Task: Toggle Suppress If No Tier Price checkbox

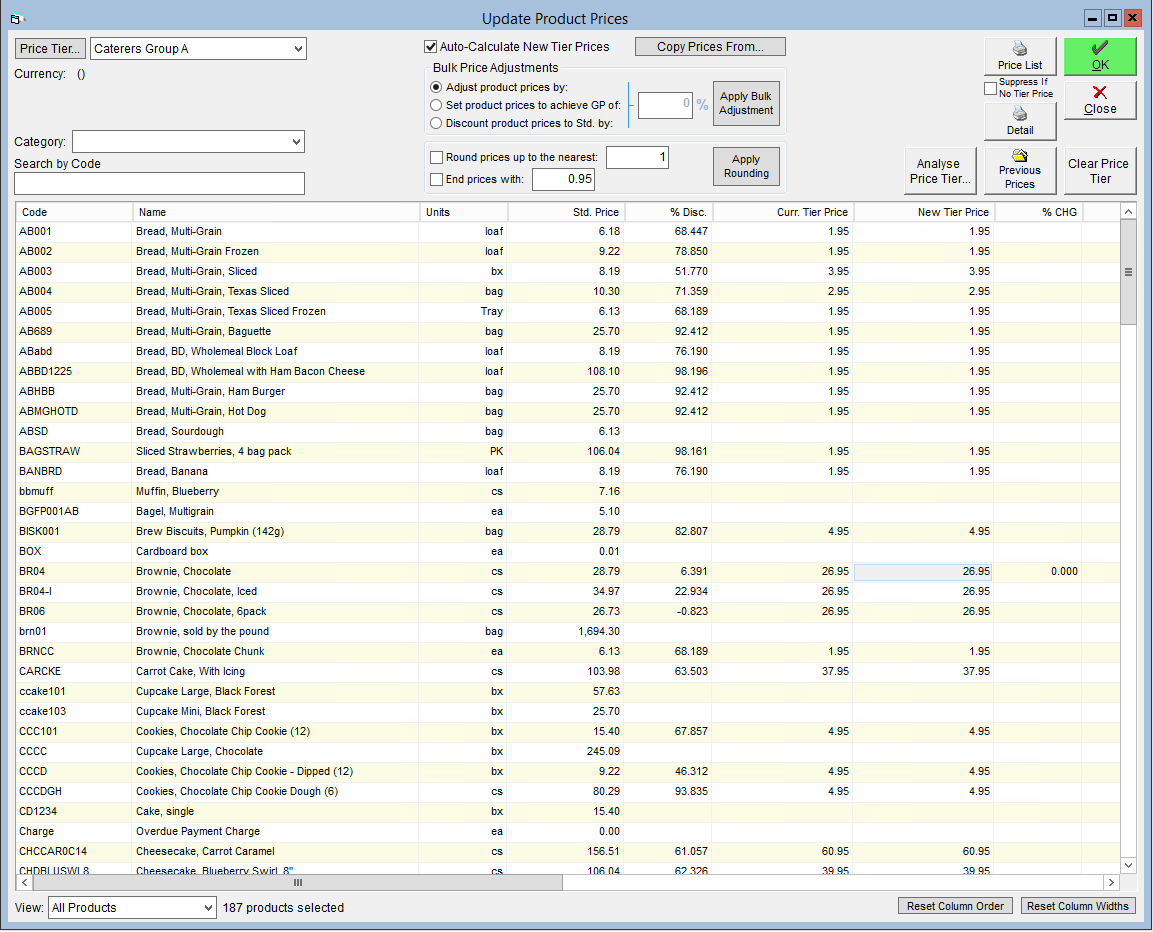Action: [x=990, y=88]
